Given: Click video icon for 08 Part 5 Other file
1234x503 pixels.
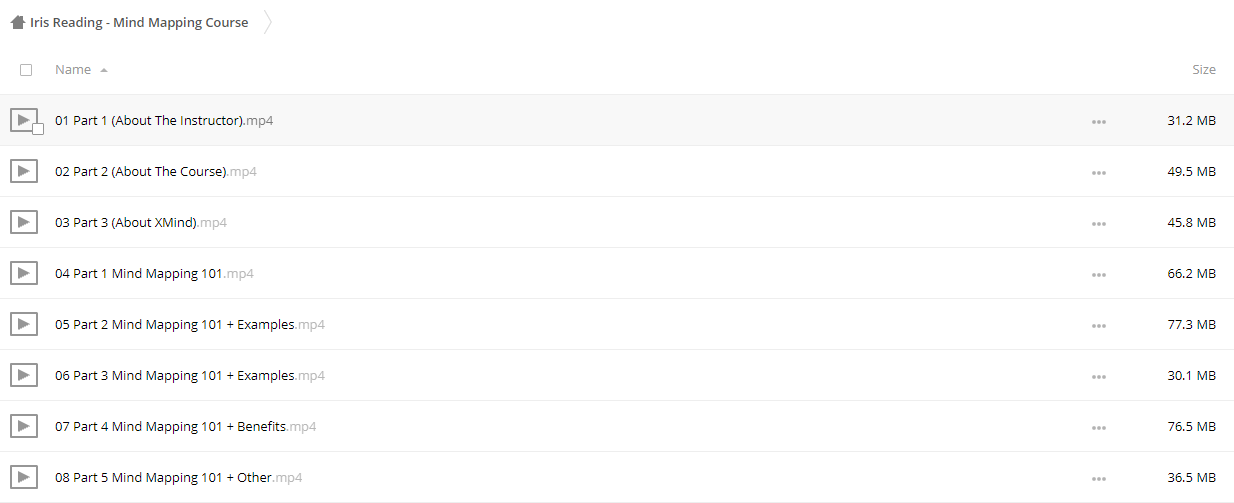Looking at the screenshot, I should [x=24, y=477].
